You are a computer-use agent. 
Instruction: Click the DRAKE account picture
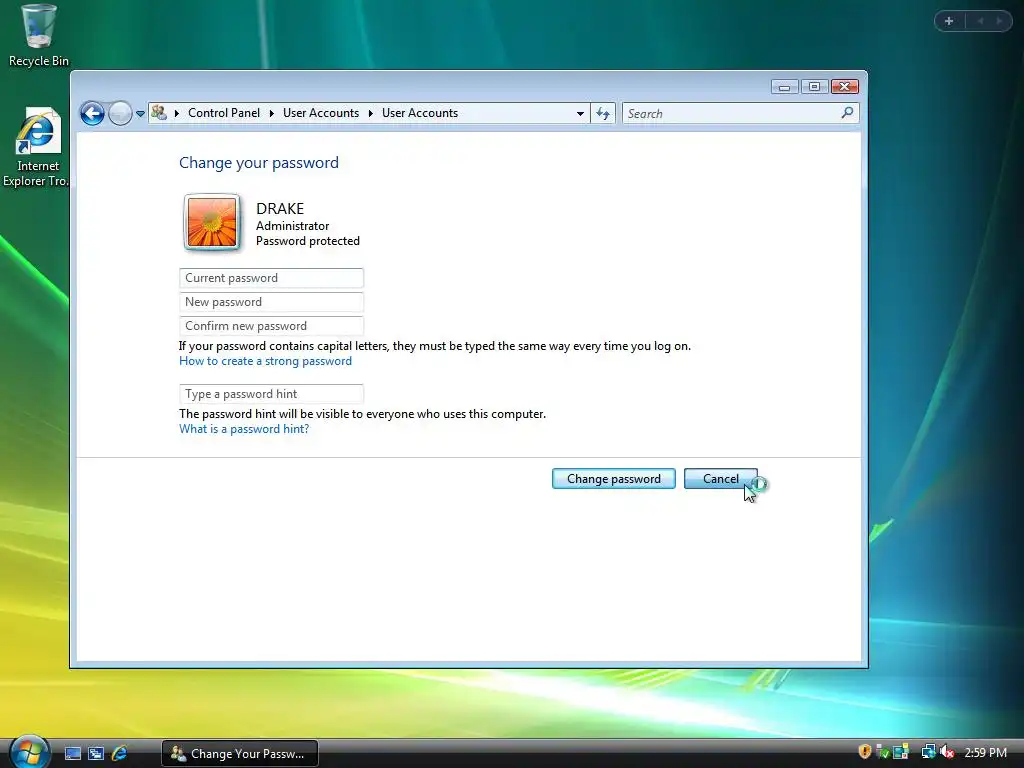212,223
